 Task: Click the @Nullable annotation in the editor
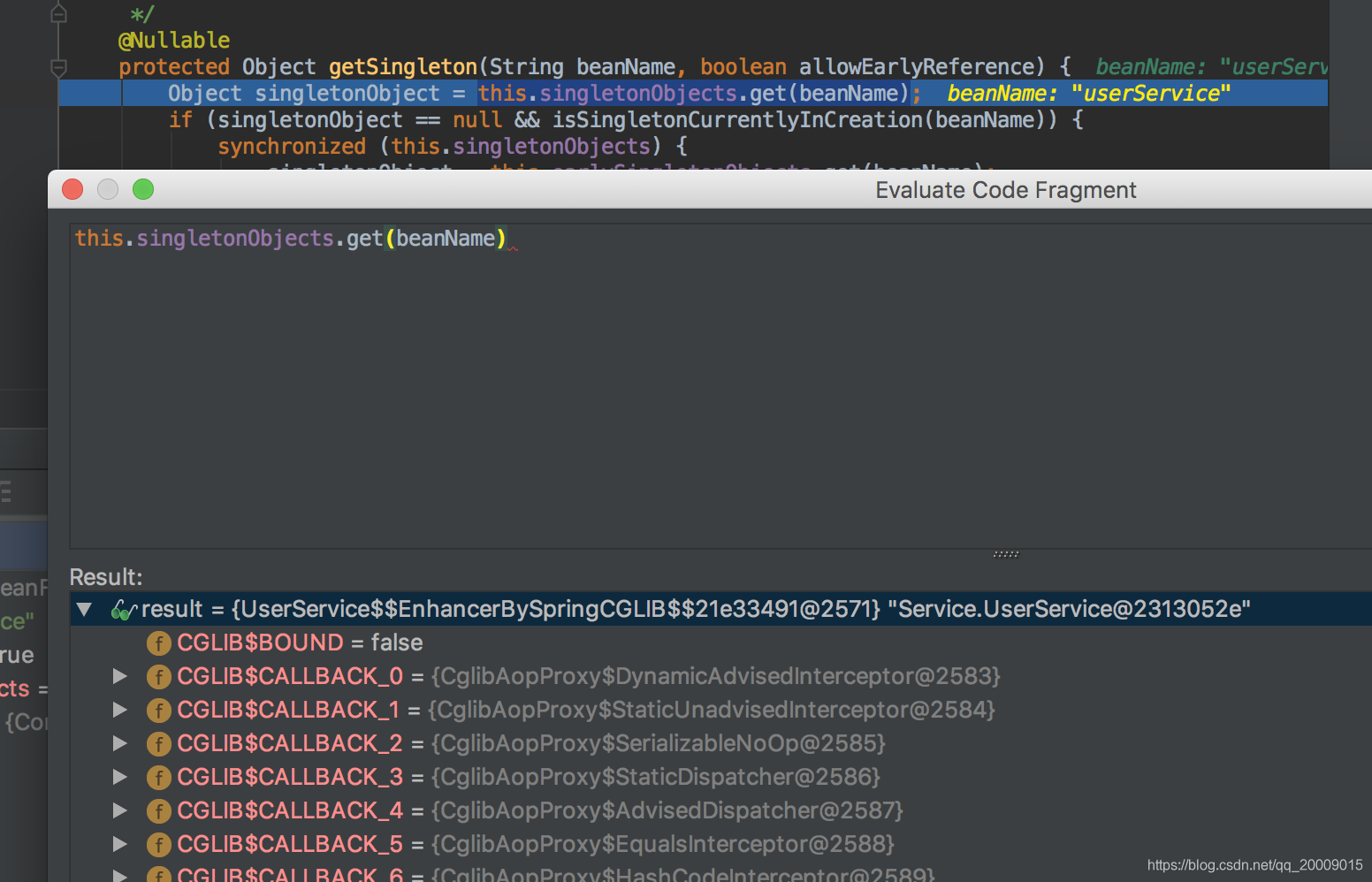point(174,40)
